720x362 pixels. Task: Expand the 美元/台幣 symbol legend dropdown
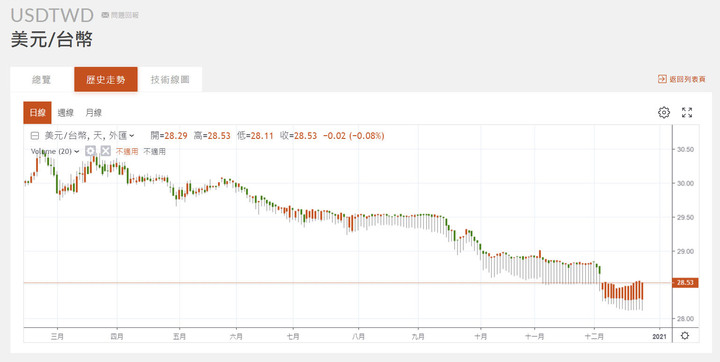132,136
